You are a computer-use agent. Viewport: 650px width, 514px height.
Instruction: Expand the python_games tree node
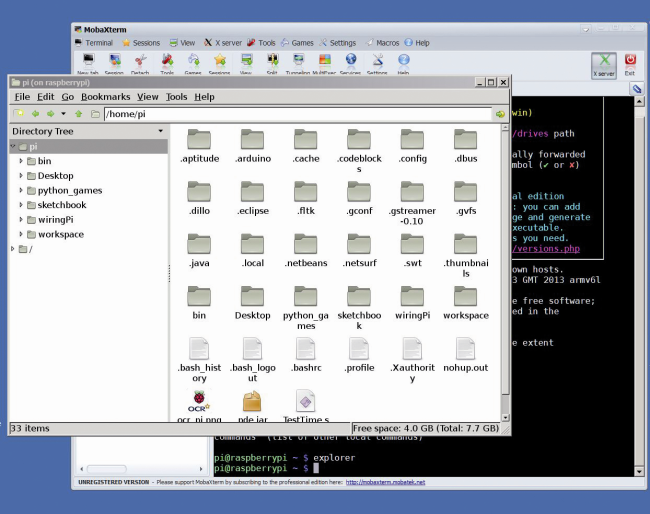(20, 190)
